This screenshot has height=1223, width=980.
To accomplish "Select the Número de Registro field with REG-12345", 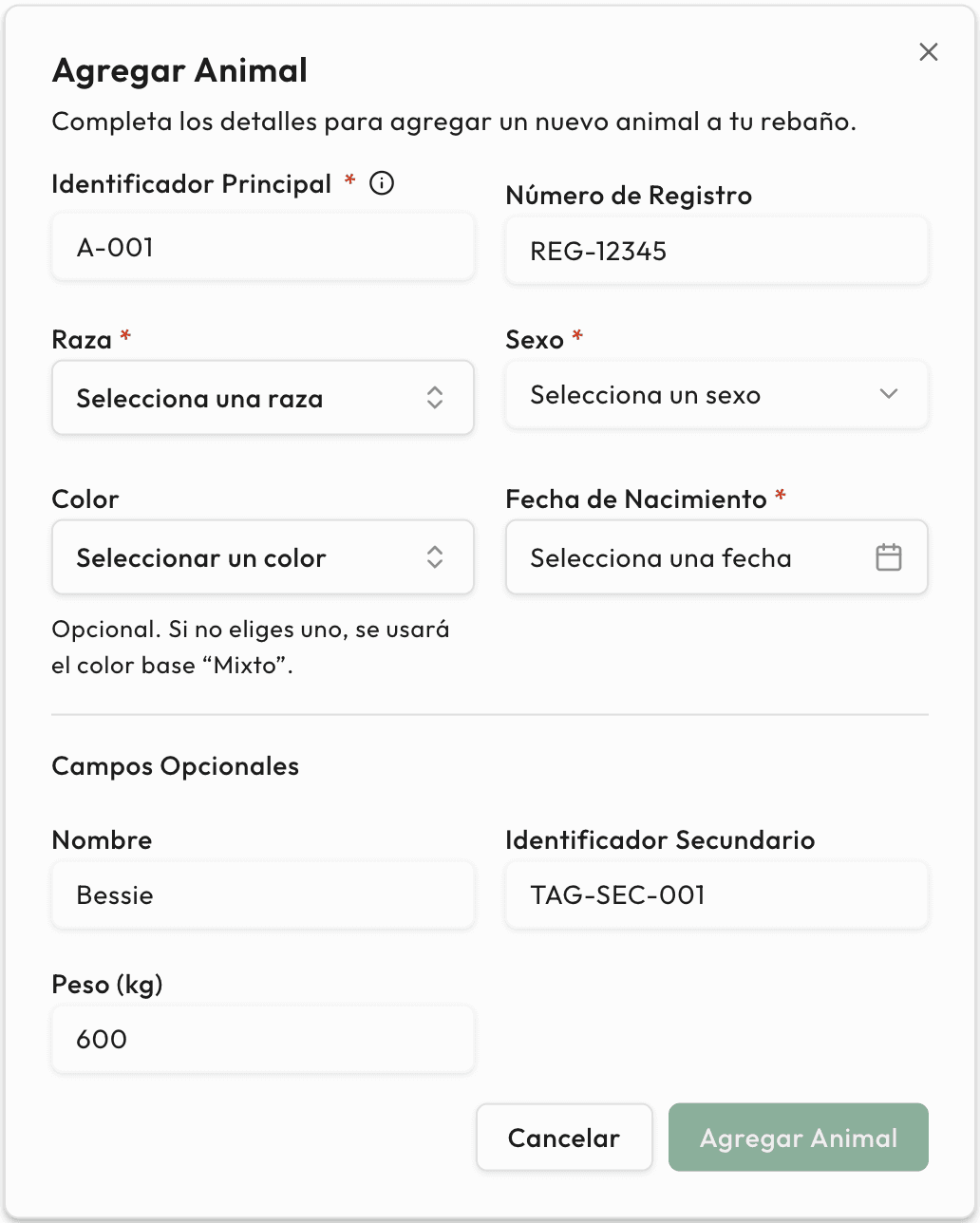I will 716,250.
